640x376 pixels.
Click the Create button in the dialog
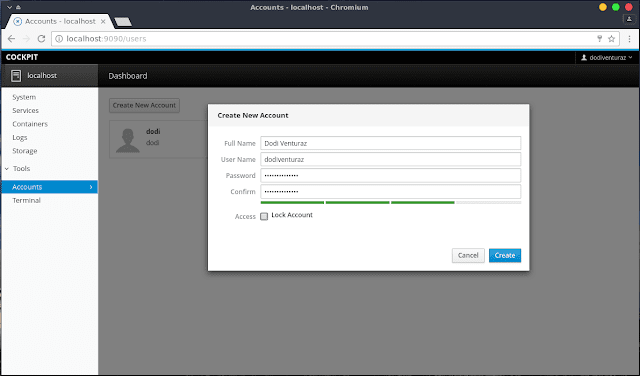[505, 256]
